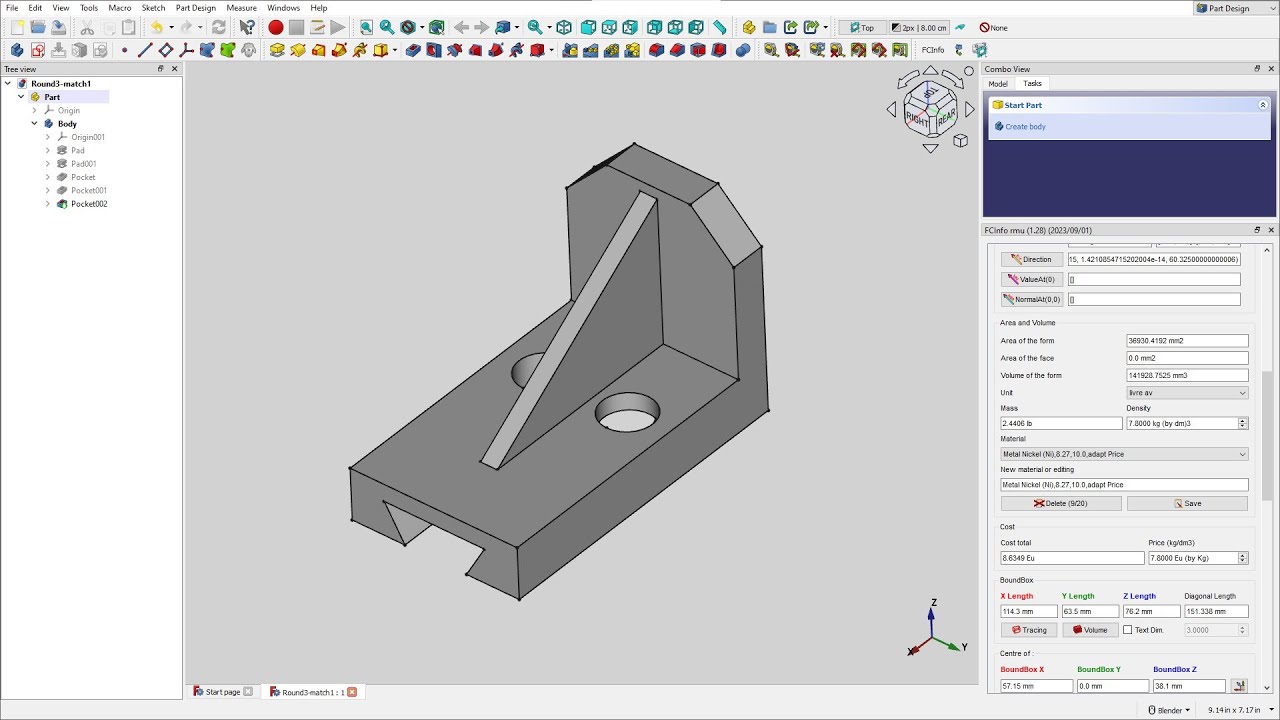This screenshot has width=1280, height=720.
Task: Click the Volume button
Action: [x=1090, y=630]
